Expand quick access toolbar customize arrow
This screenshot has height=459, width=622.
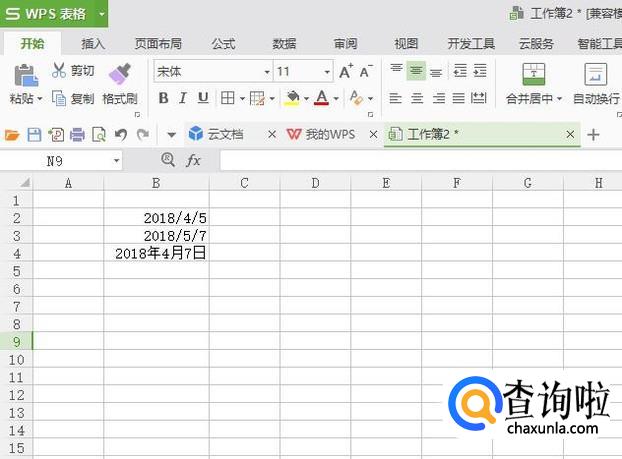pos(171,135)
